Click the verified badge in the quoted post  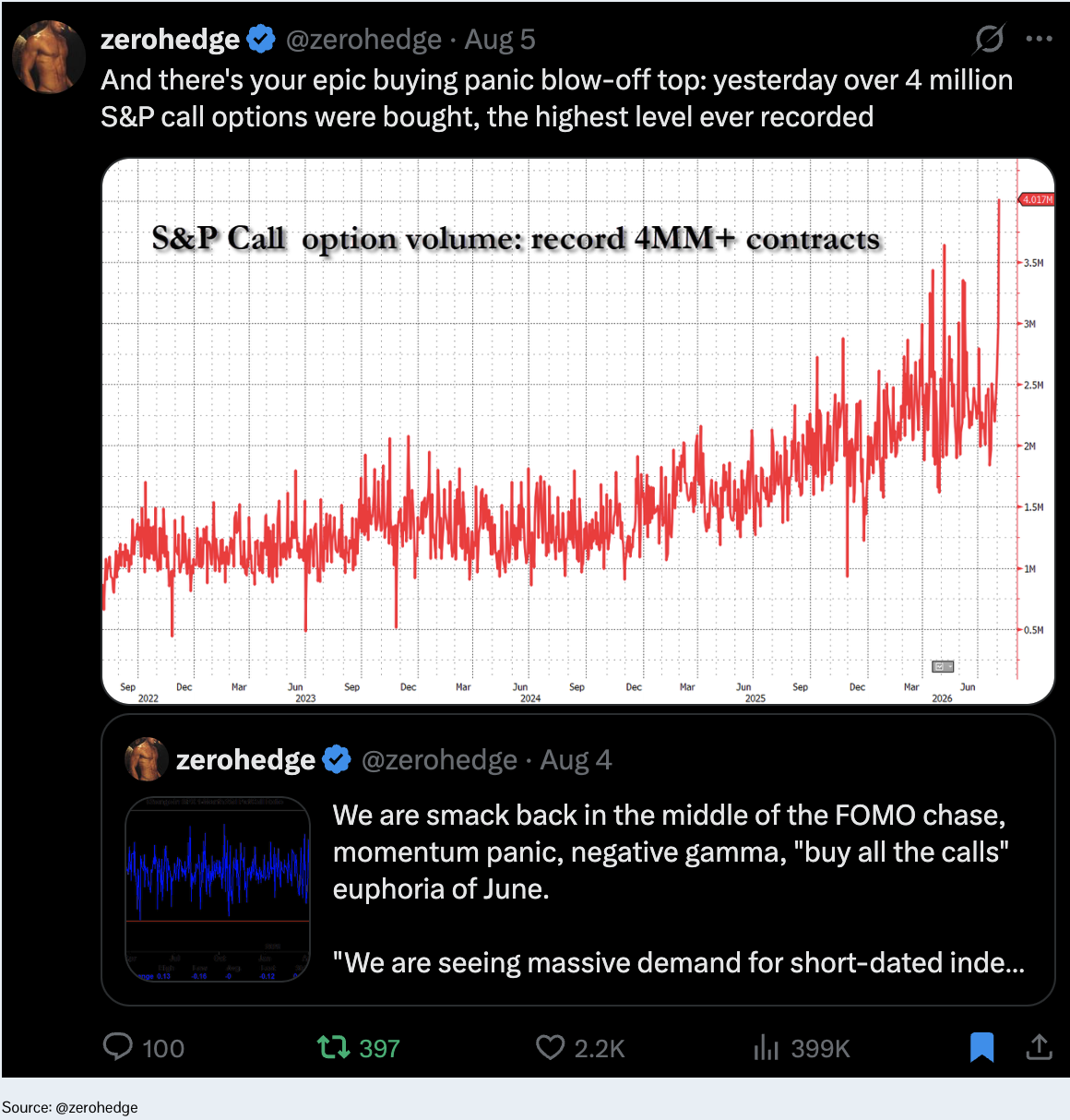[x=338, y=760]
